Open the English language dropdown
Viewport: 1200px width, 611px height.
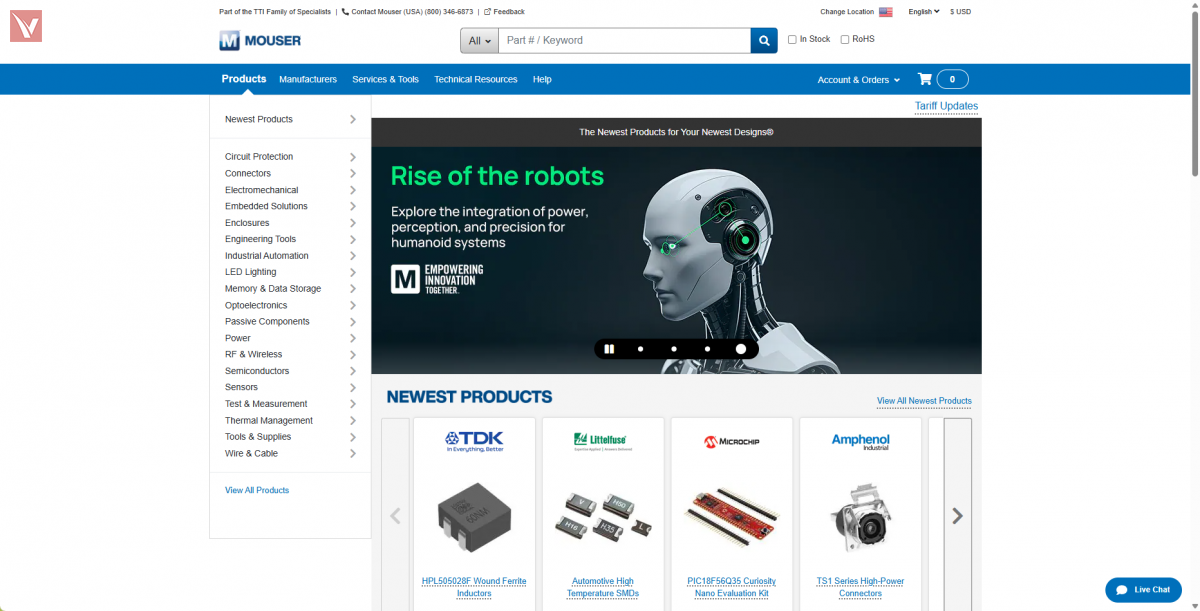924,12
